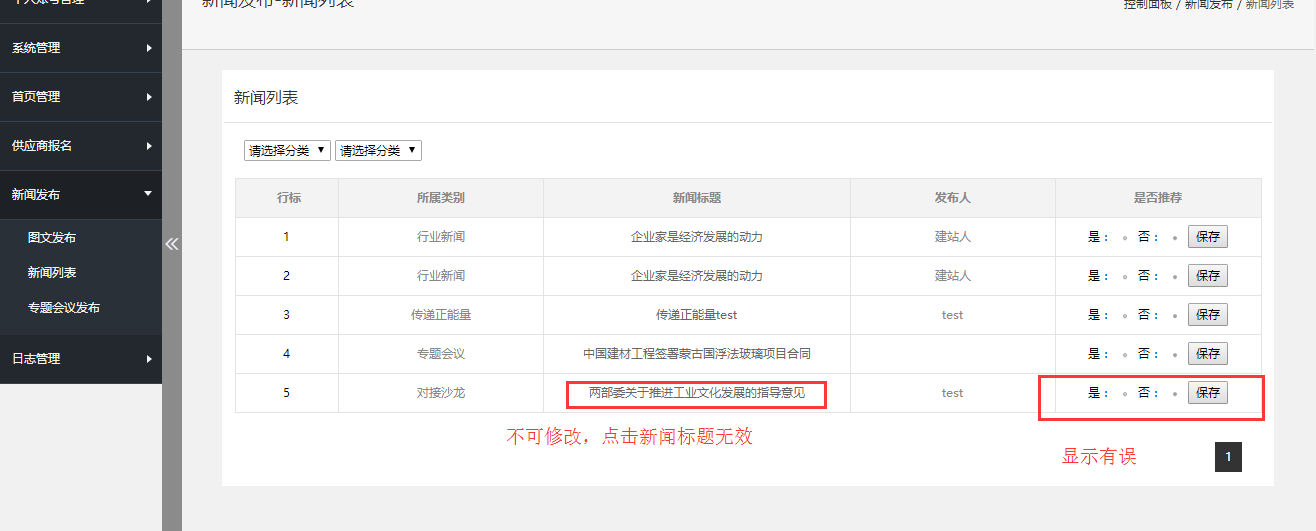Viewport: 1316px width, 531px height.
Task: Click row index 4 cell
Action: 286,354
